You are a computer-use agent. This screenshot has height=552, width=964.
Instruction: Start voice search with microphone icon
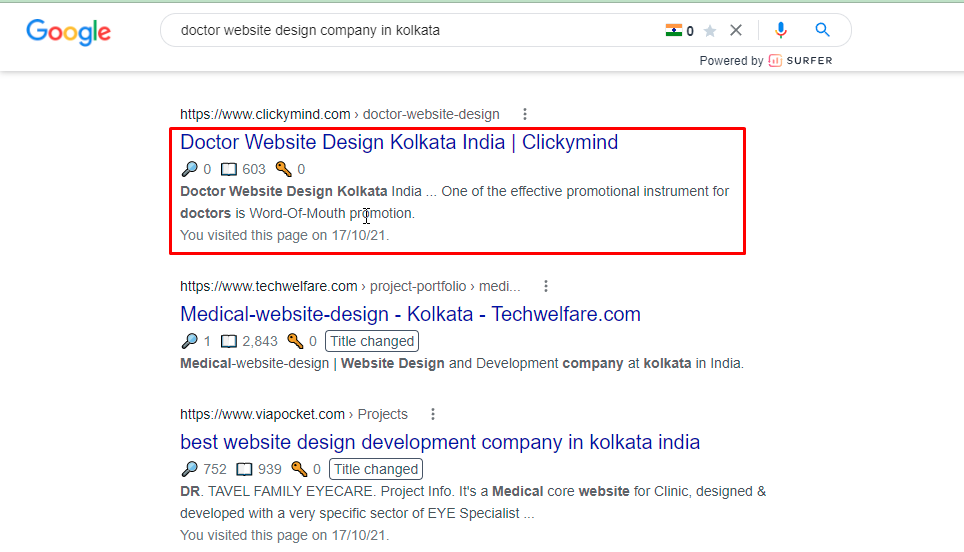click(782, 31)
